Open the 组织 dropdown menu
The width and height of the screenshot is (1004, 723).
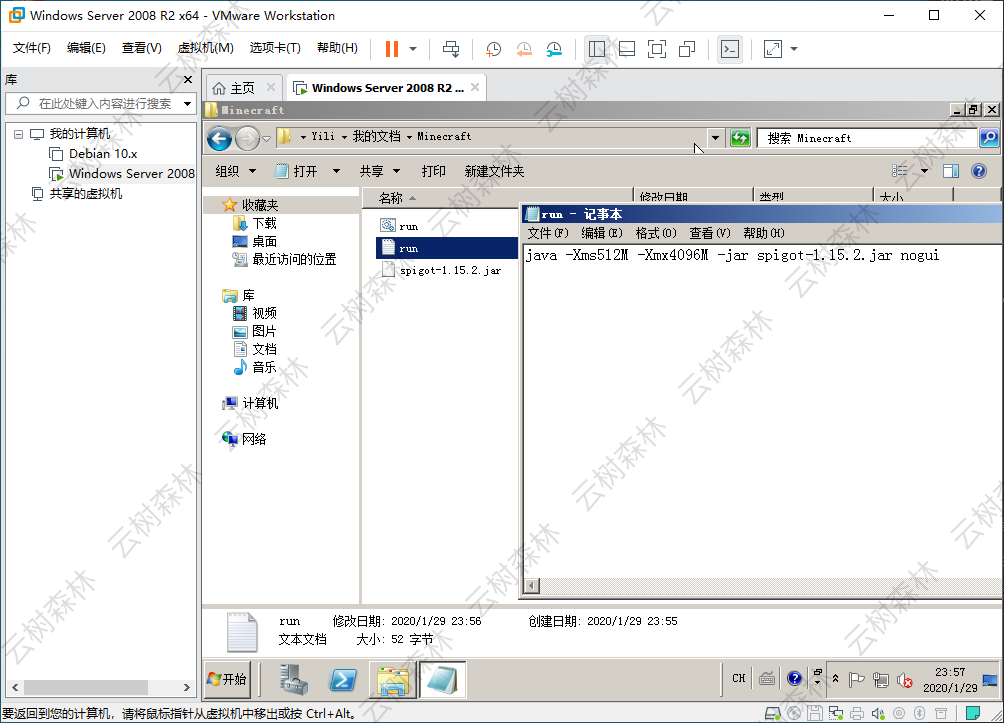click(235, 171)
